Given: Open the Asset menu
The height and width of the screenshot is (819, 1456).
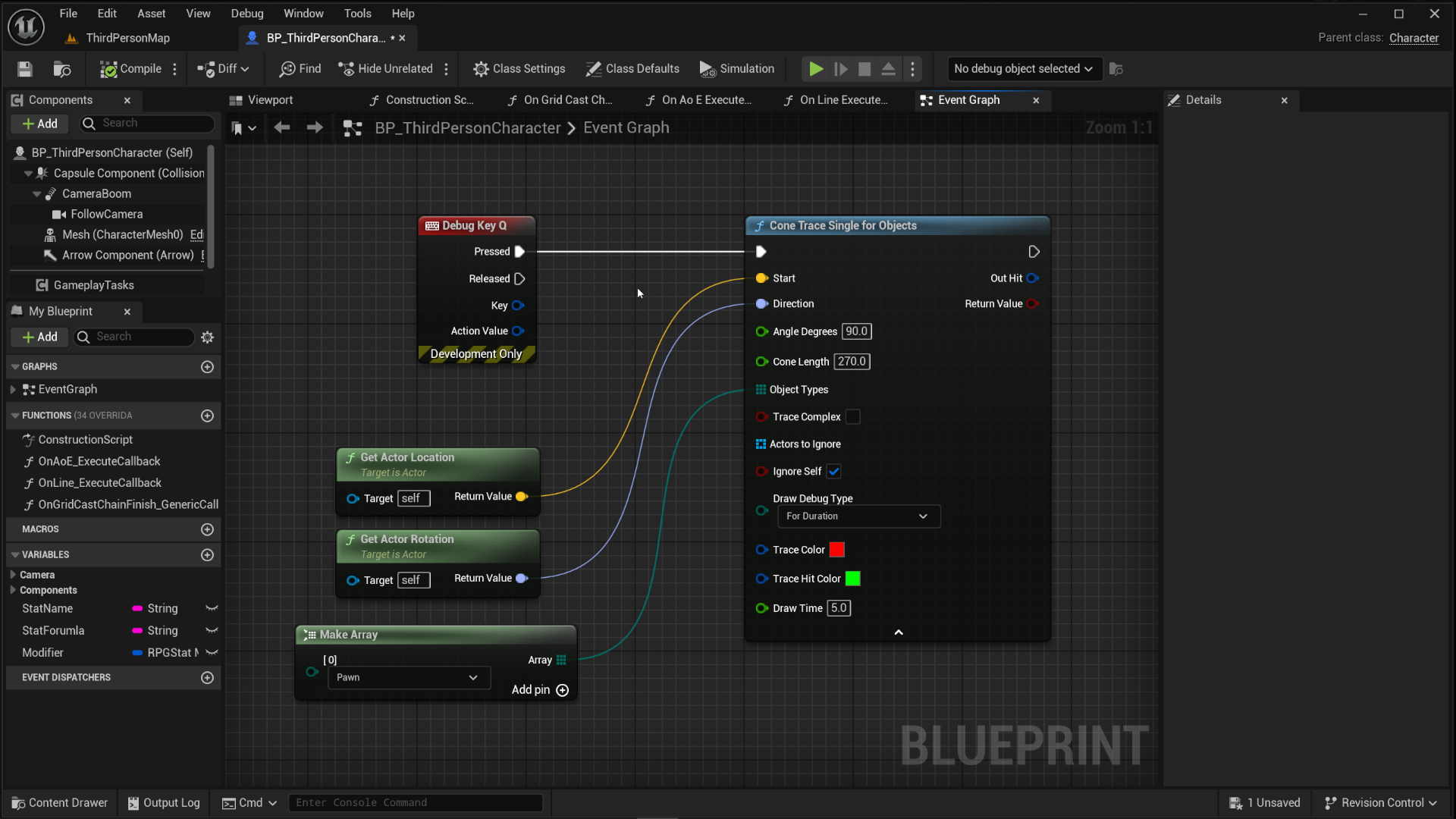Looking at the screenshot, I should coord(152,14).
